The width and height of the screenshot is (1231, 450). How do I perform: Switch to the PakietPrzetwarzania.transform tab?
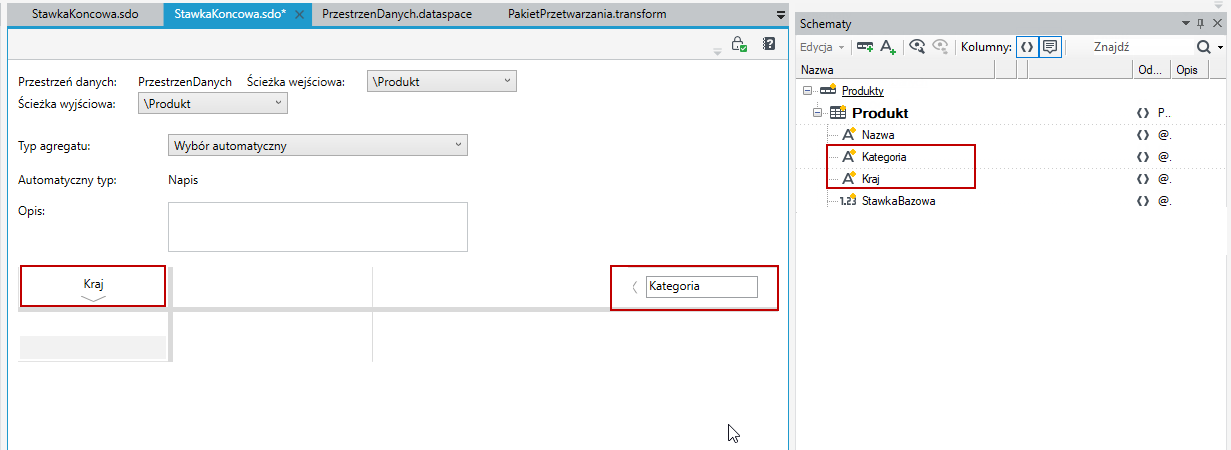[587, 15]
